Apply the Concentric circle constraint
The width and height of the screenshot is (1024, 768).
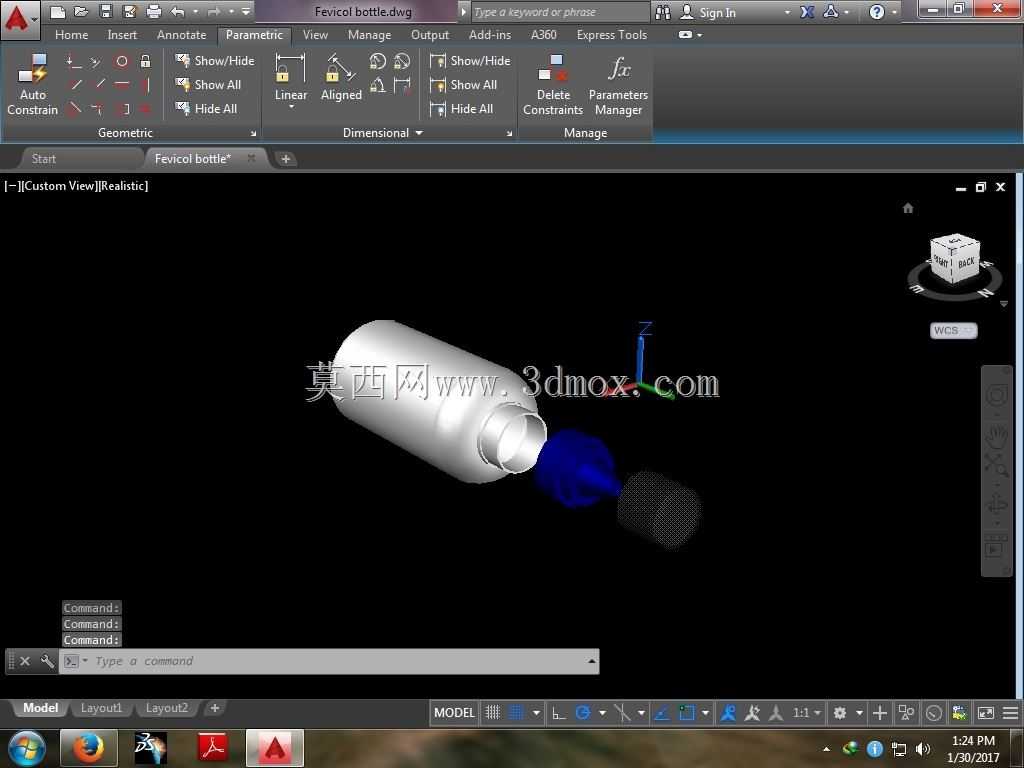121,61
